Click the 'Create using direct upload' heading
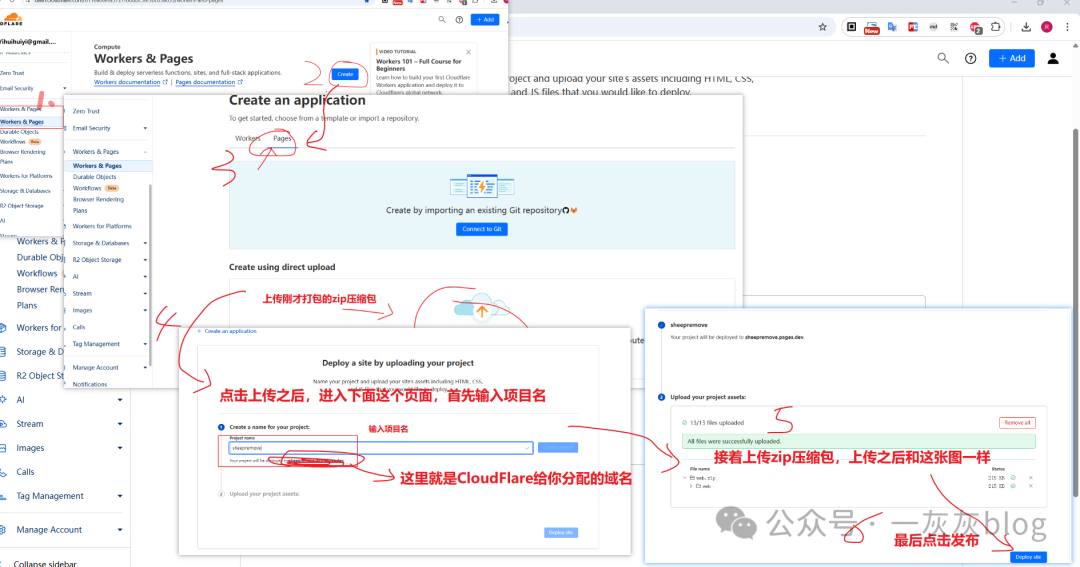Screen dimensions: 1080x567 (282, 267)
